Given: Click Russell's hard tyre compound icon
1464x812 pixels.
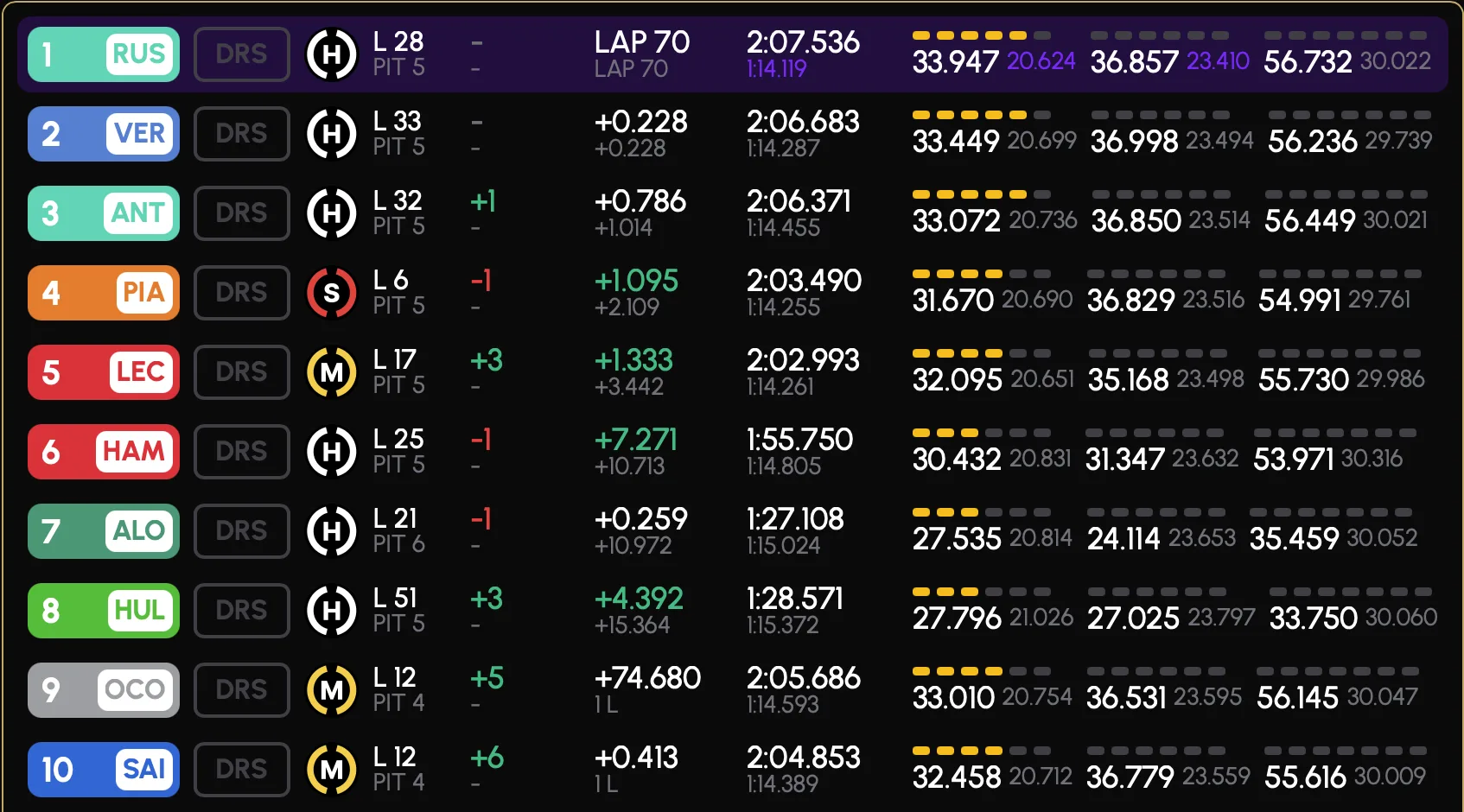Looking at the screenshot, I should point(332,54).
